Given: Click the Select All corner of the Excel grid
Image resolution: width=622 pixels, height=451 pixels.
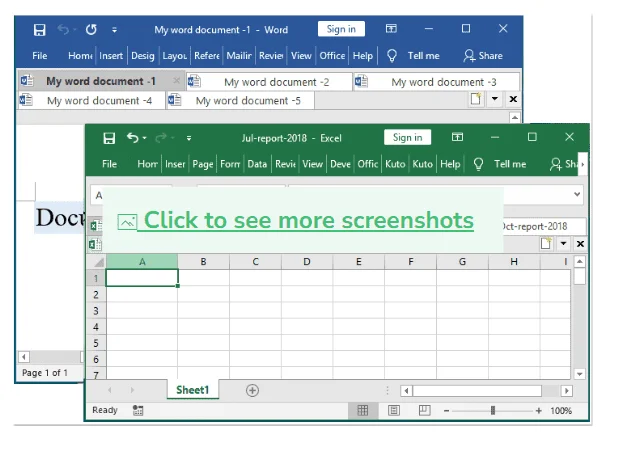Looking at the screenshot, I should [x=97, y=262].
